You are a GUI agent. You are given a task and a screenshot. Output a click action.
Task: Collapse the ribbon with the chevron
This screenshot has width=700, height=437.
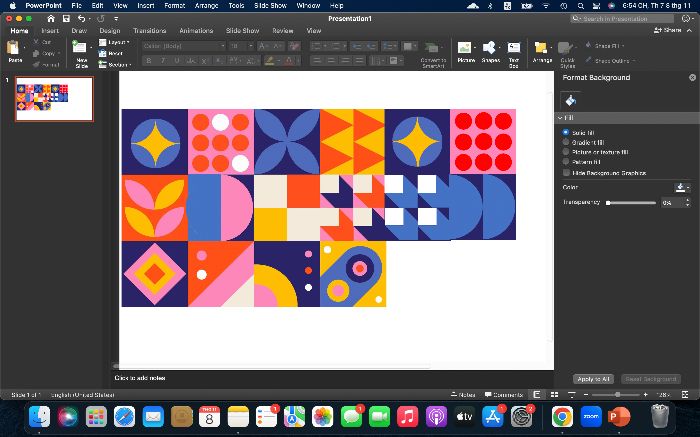tap(689, 30)
